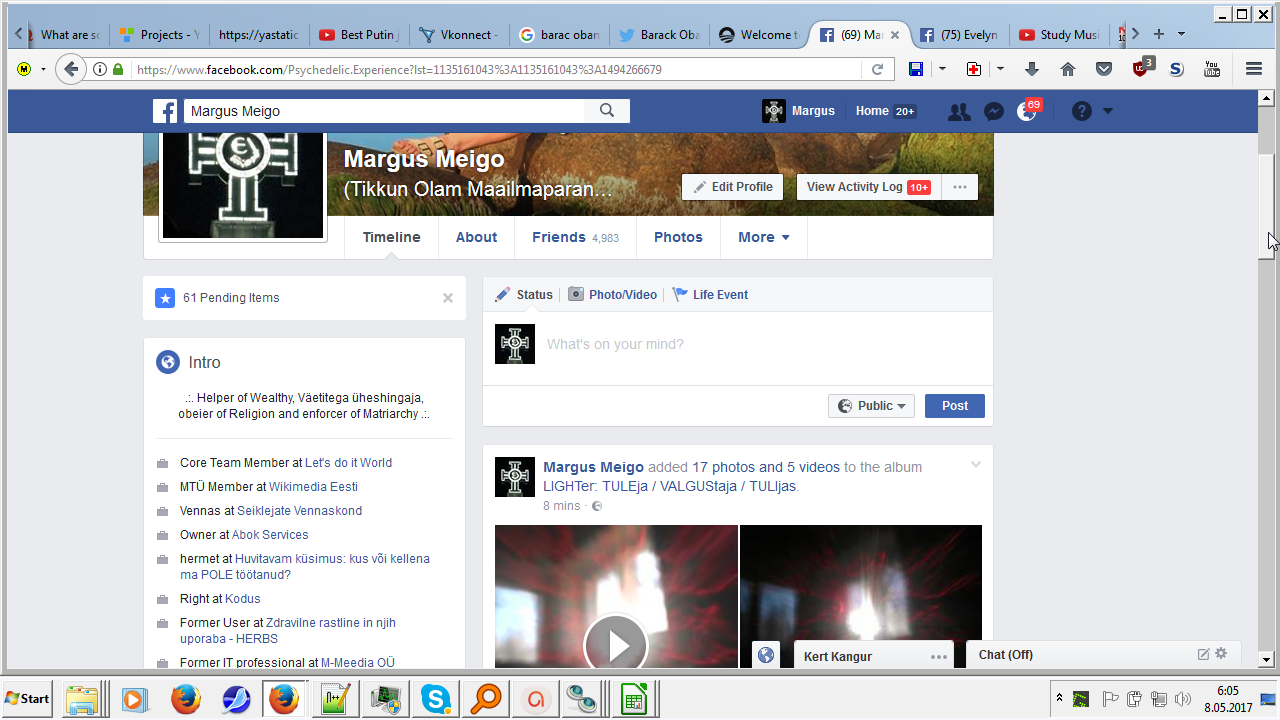Open the profile three-dots more options button

(x=960, y=187)
